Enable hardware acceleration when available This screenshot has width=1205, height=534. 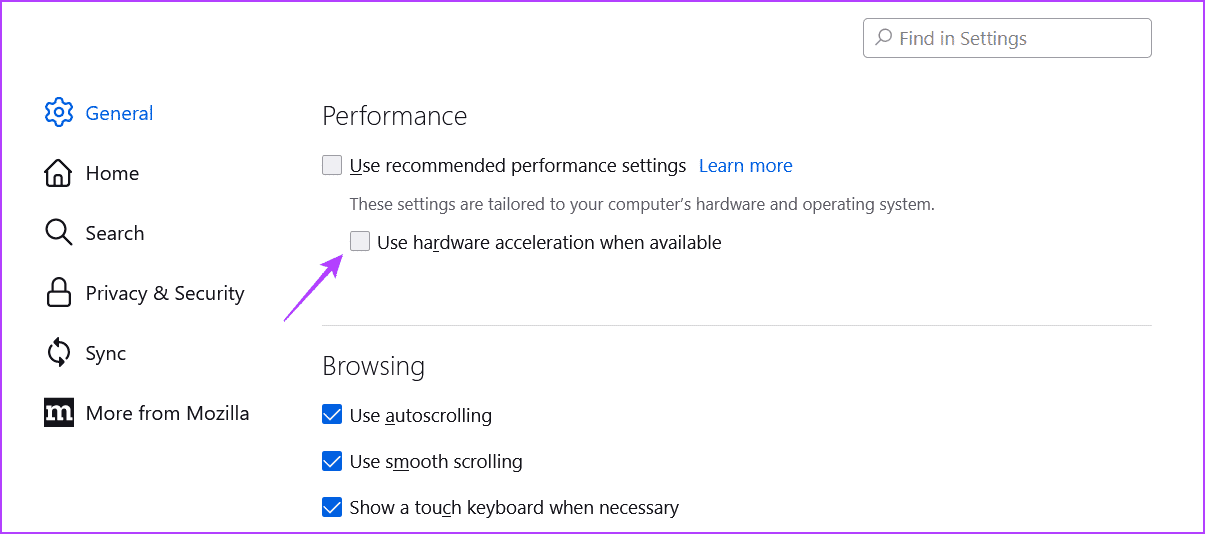click(x=360, y=241)
